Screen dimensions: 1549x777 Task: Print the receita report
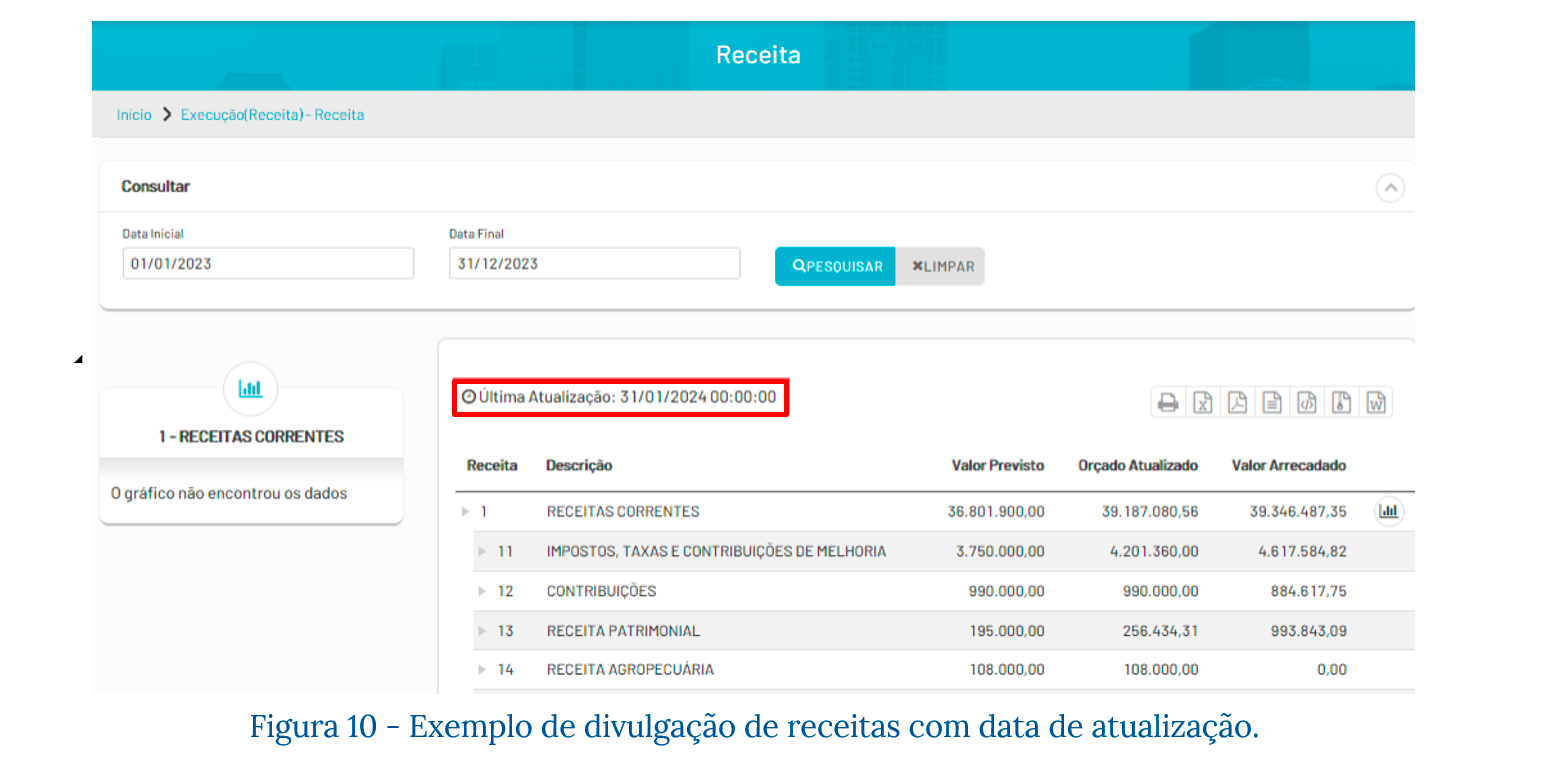coord(1167,403)
